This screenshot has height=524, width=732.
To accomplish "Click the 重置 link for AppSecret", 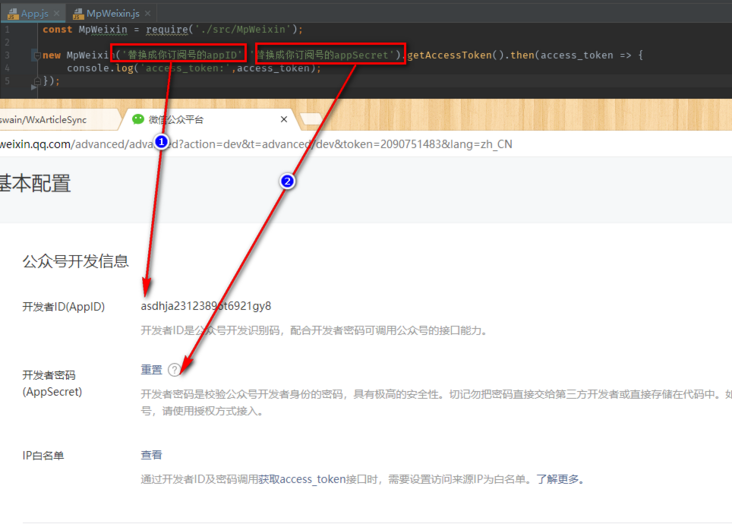I will click(x=151, y=370).
